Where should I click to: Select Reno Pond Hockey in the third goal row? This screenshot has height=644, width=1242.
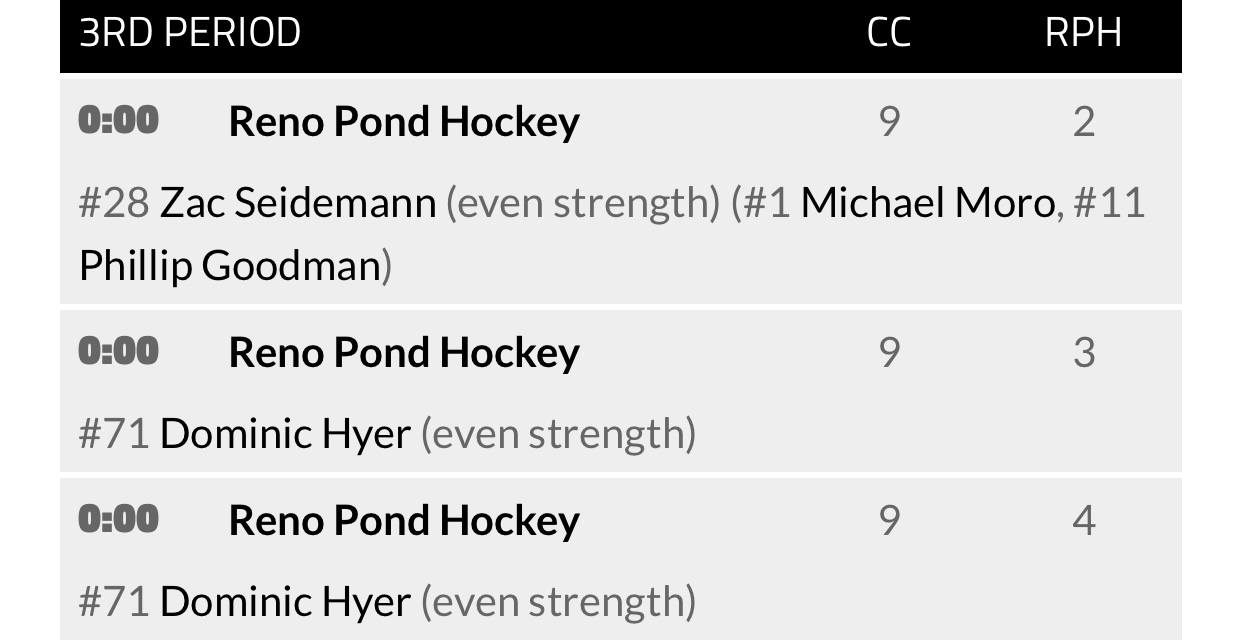point(404,521)
